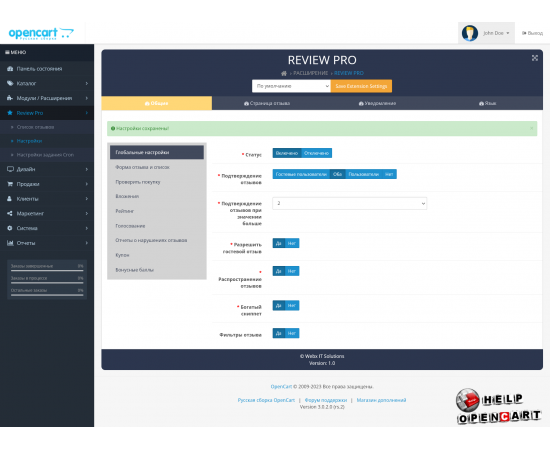Switch to the Страница отзыва tab
550x450 pixels.
267,103
